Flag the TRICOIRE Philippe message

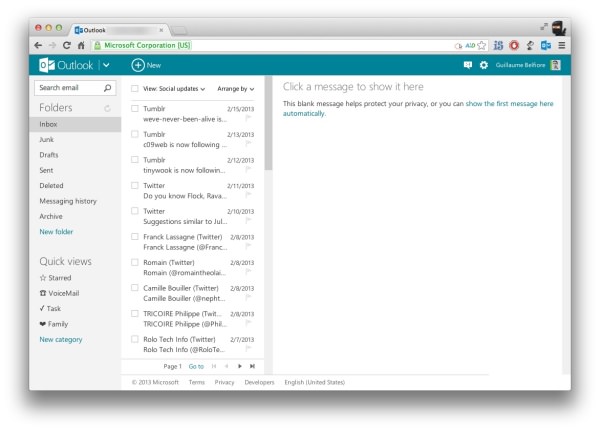pyautogui.click(x=248, y=323)
